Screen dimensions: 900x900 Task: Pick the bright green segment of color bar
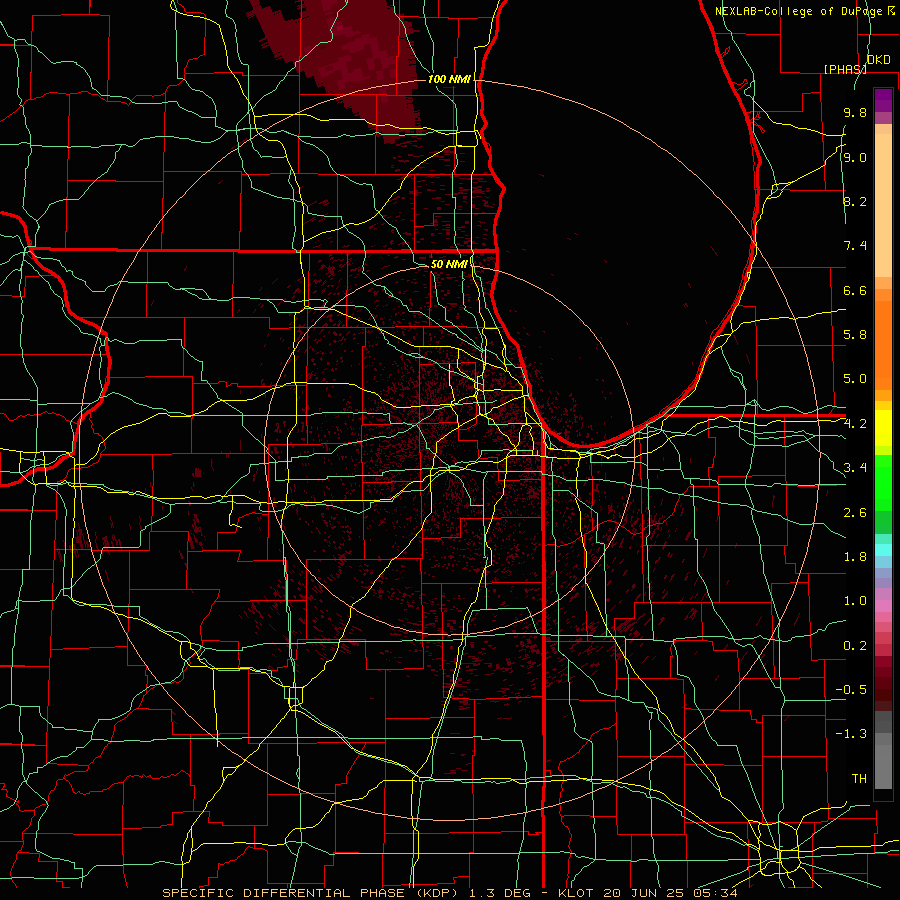click(883, 483)
